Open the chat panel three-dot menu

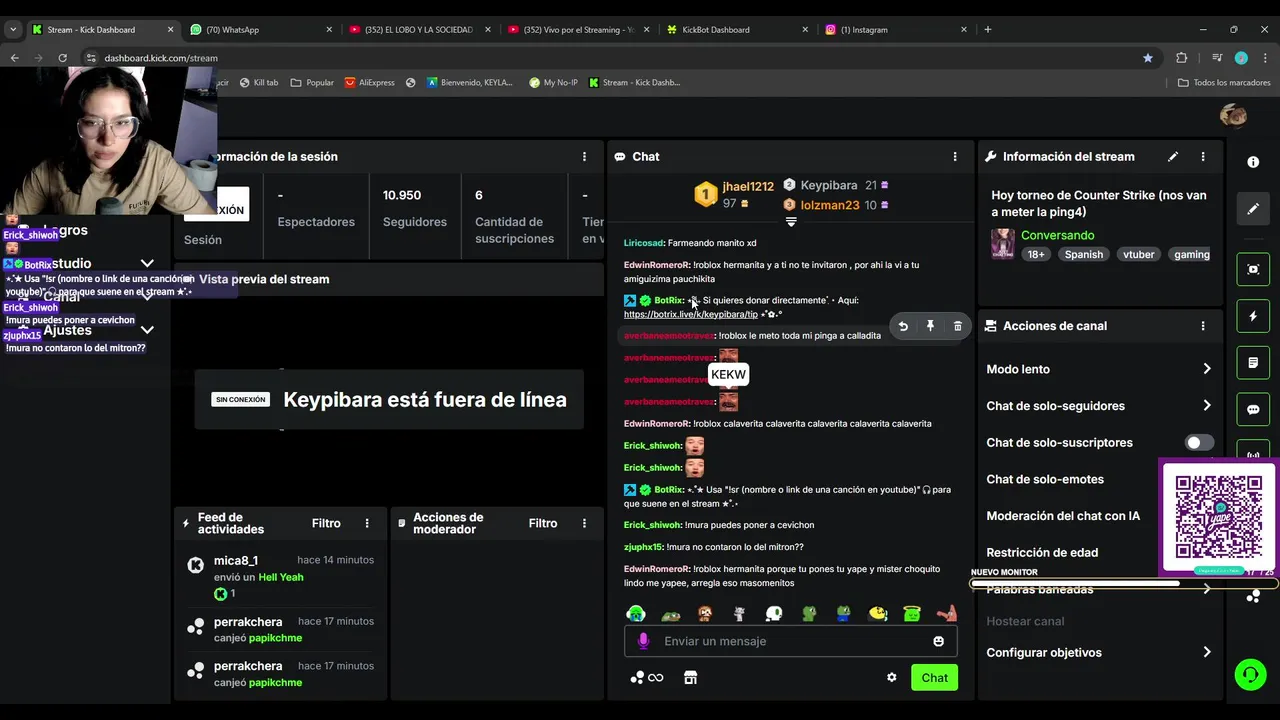click(955, 157)
